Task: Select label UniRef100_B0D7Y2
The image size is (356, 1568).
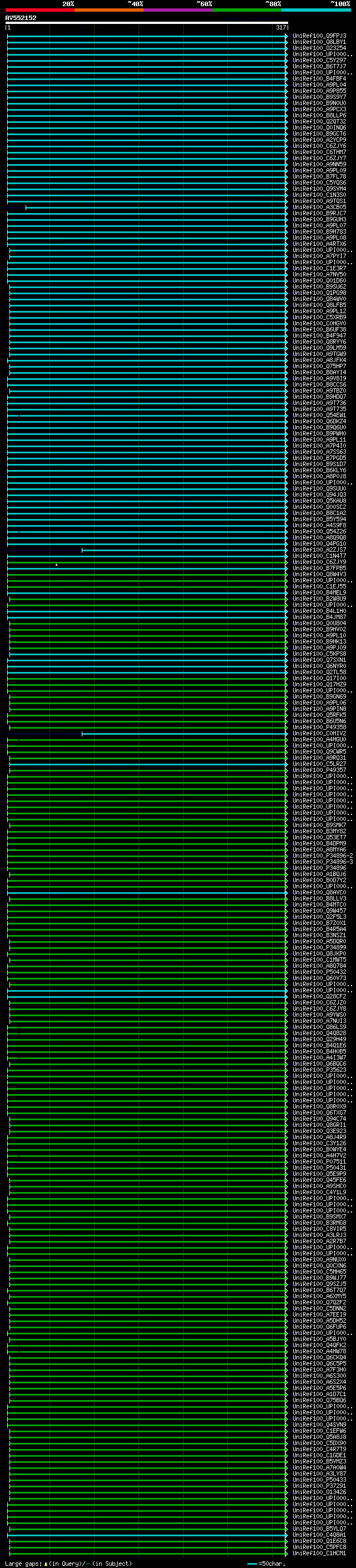Action: coord(319,880)
